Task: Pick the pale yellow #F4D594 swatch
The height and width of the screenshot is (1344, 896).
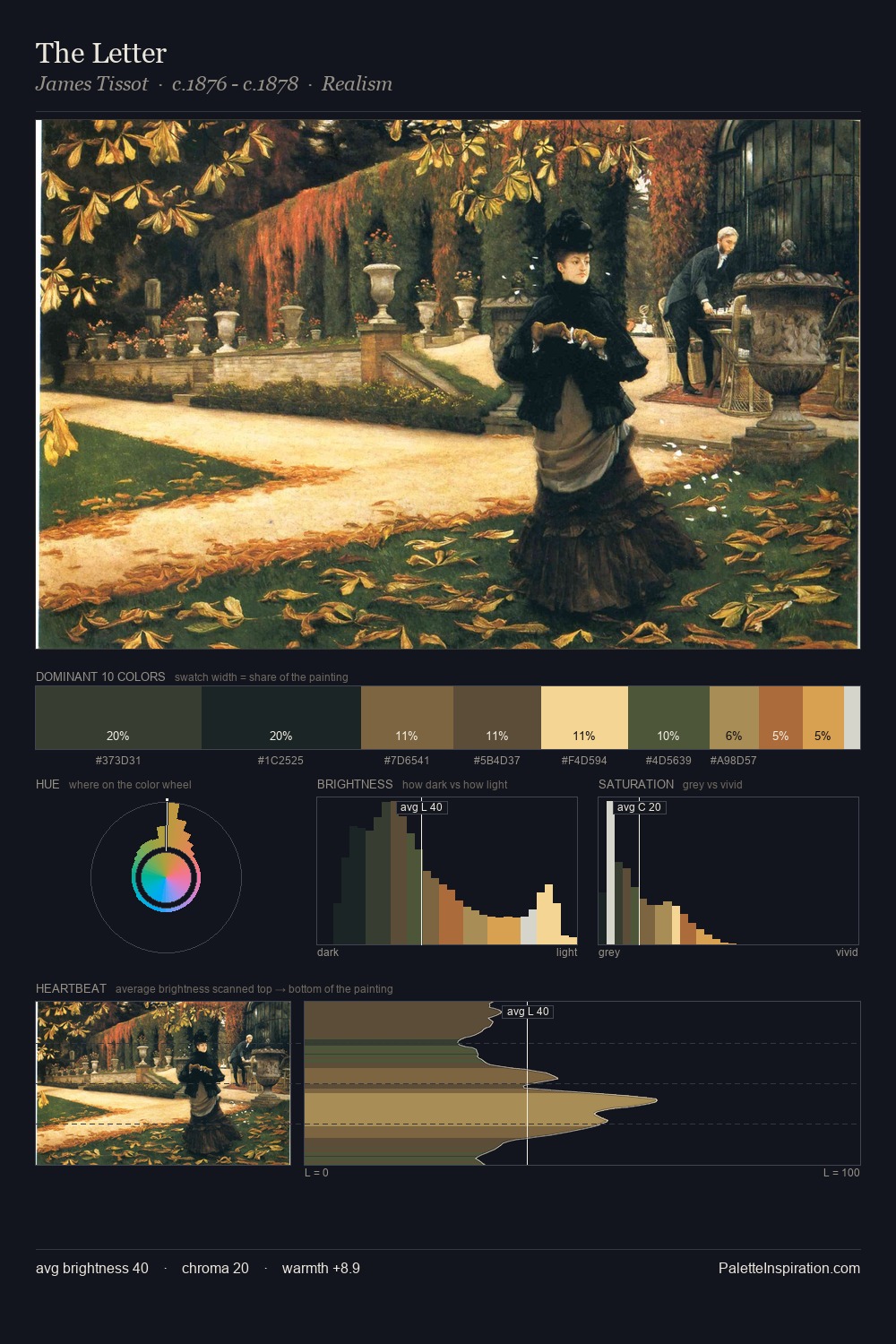Action: coord(584,718)
